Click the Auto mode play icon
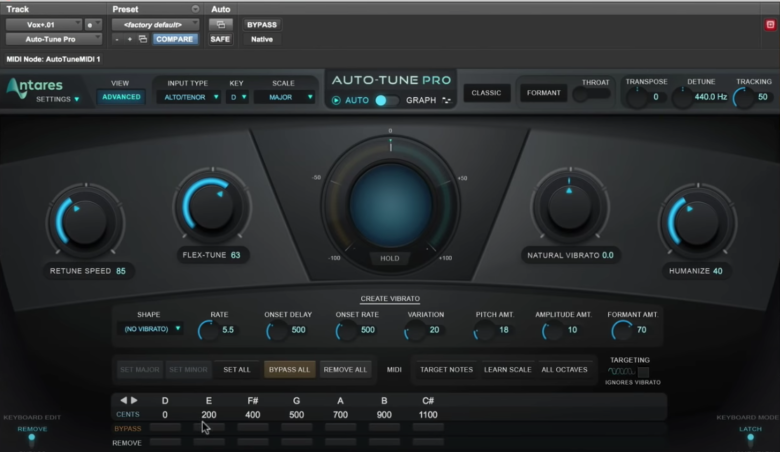Screen dimensions: 780x452 tap(336, 100)
